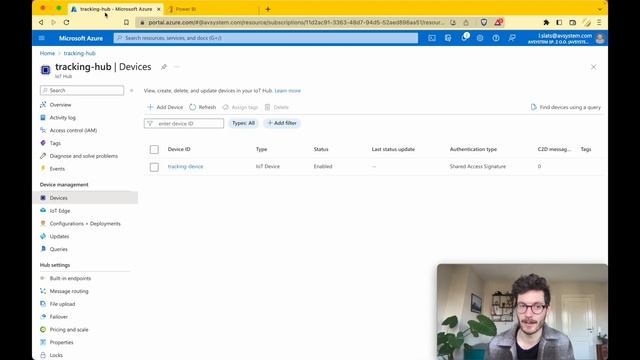Click the browser reload button
This screenshot has width=640, height=360.
pos(67,22)
